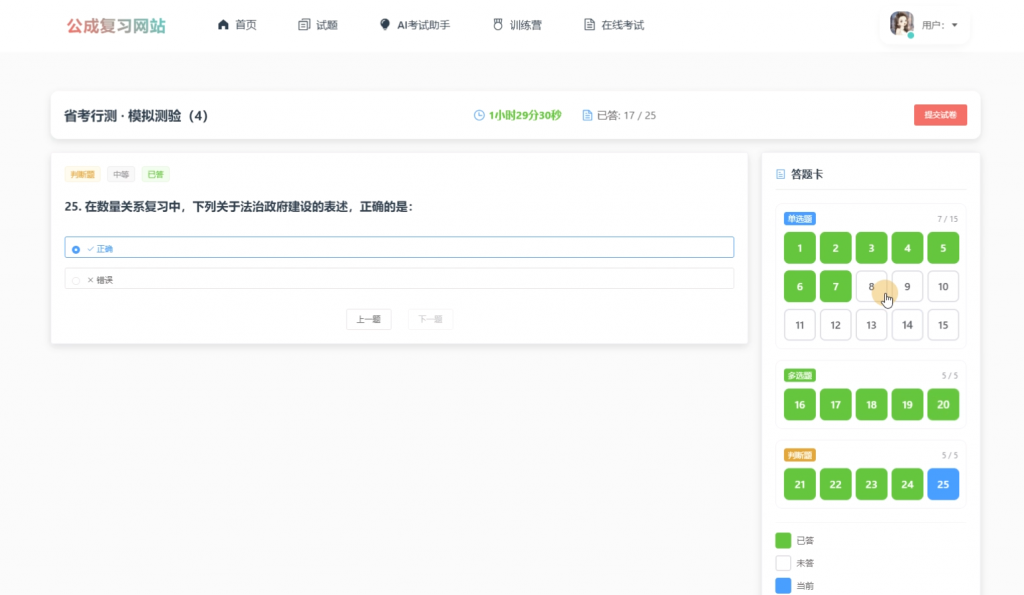Click the 公成复习网站 site logo
1024x595 pixels.
[116, 25]
